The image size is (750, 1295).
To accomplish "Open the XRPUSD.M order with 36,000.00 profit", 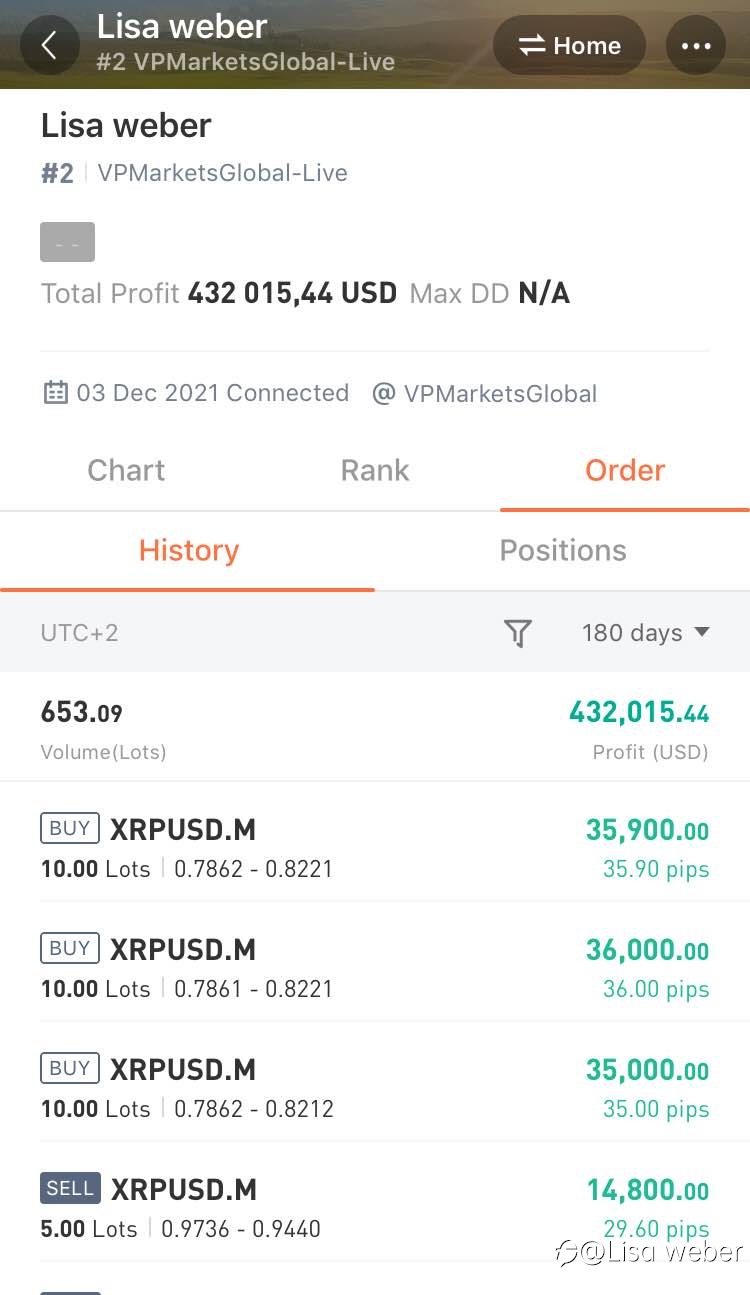I will pos(375,967).
